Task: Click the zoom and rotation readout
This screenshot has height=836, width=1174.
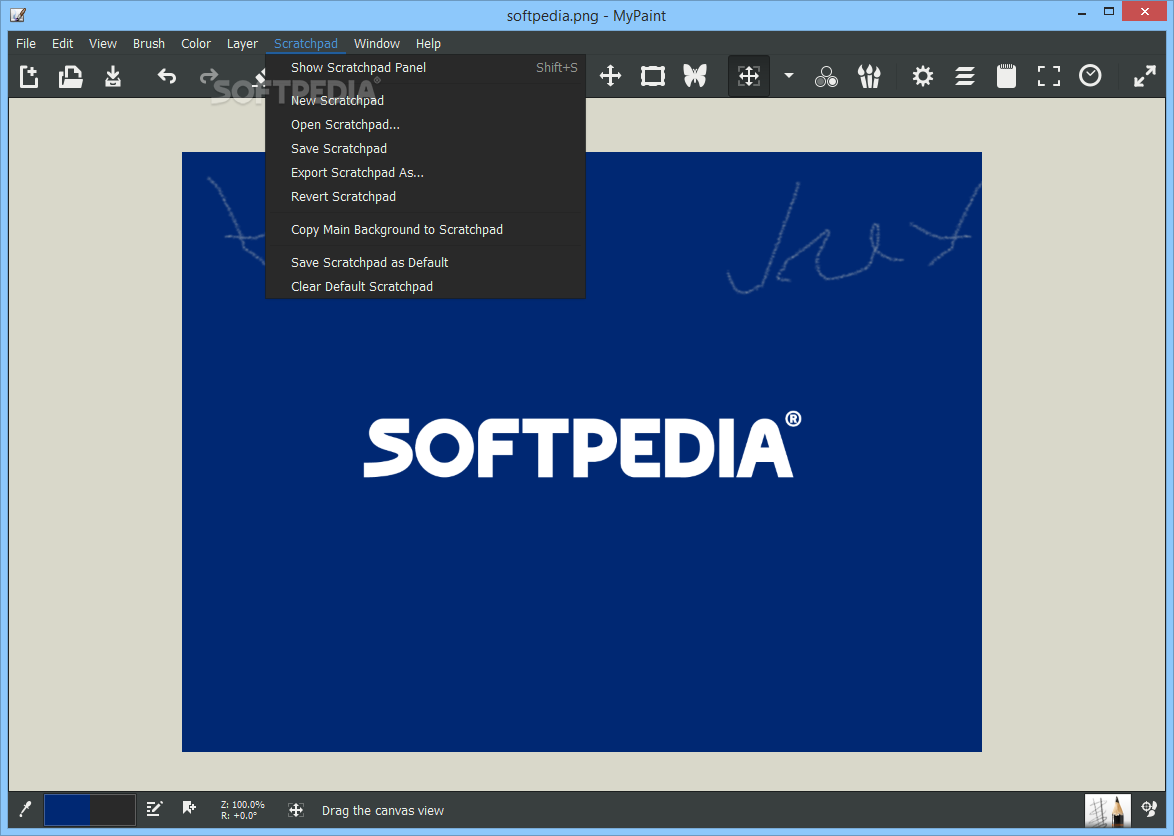Action: pos(243,810)
